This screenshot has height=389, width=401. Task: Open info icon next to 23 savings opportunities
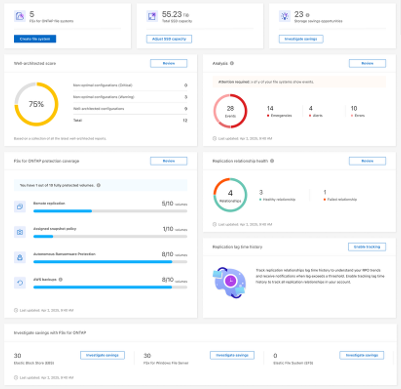307,15
